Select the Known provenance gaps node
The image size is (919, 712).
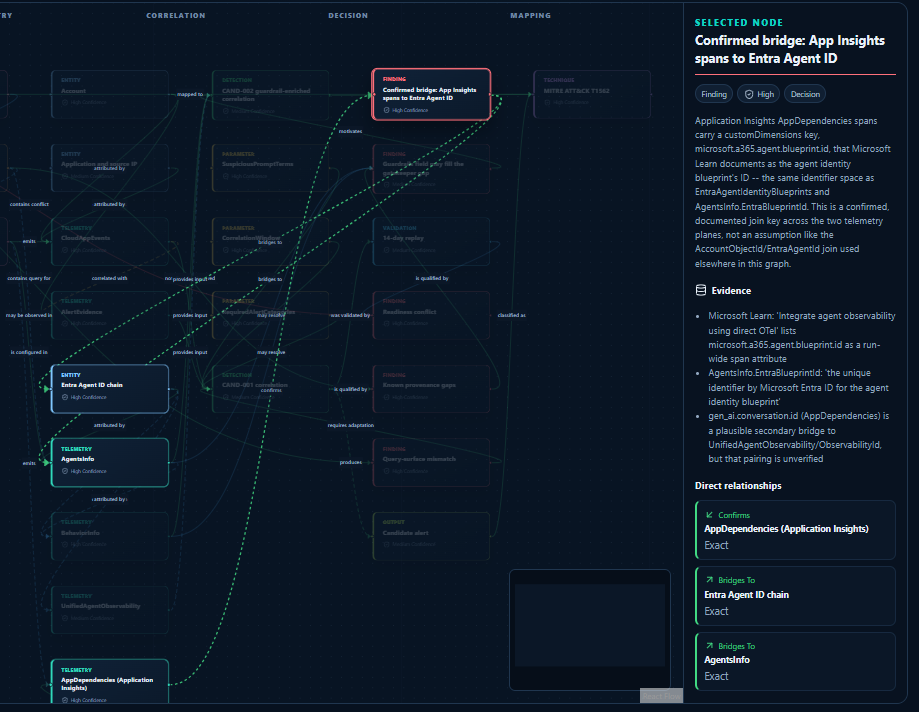point(431,389)
